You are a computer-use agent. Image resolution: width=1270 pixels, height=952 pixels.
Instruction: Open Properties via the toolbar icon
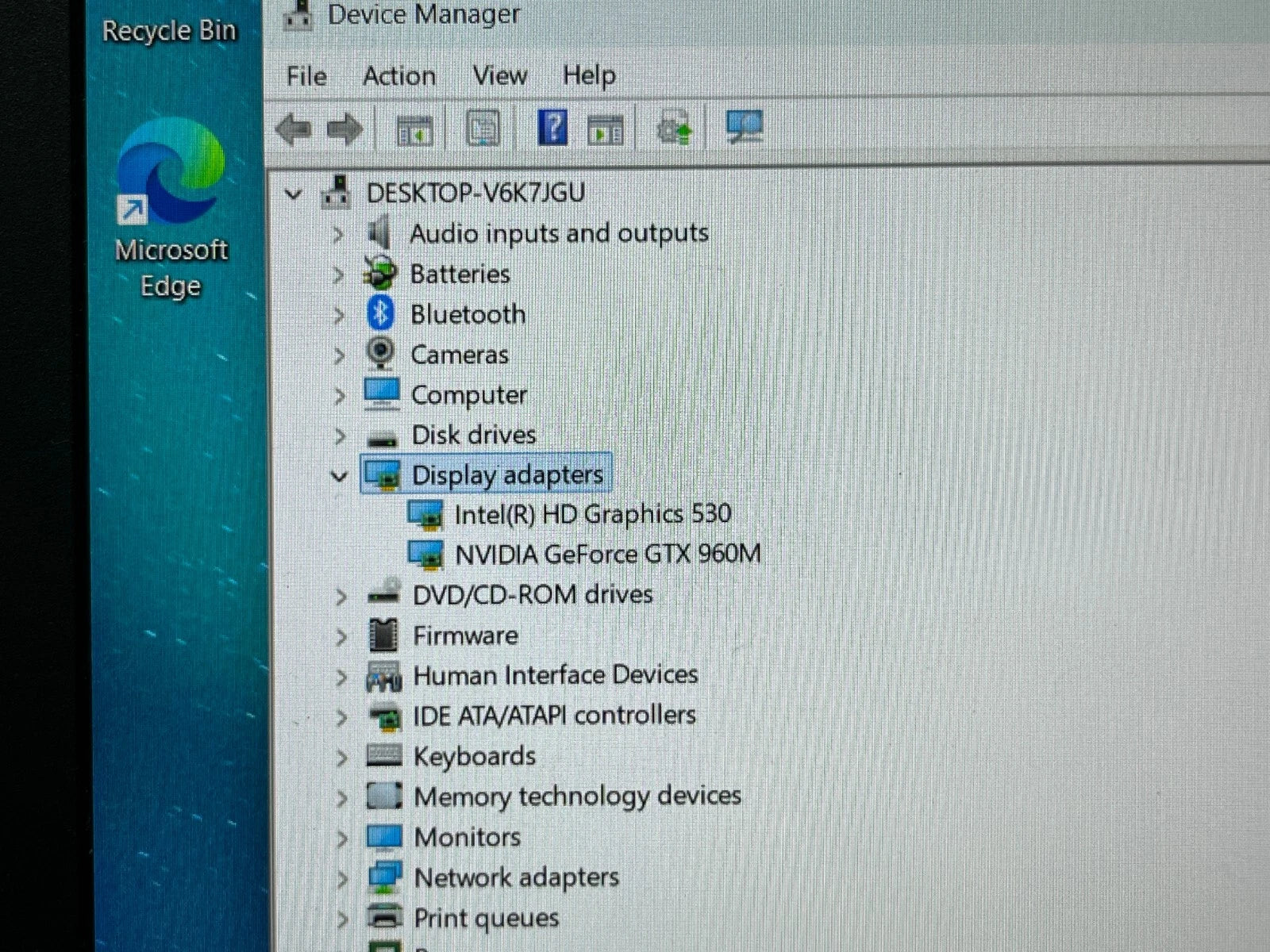(x=483, y=129)
